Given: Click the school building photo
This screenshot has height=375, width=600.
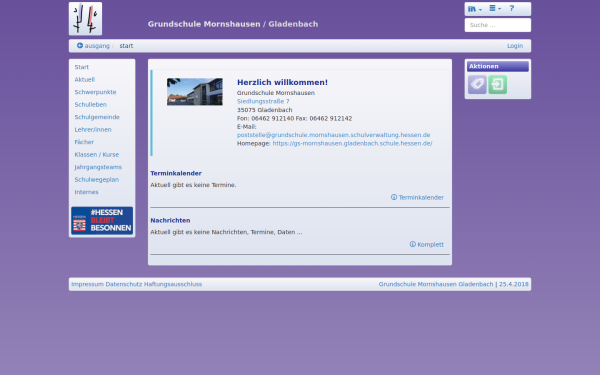Looking at the screenshot, I should point(194,92).
